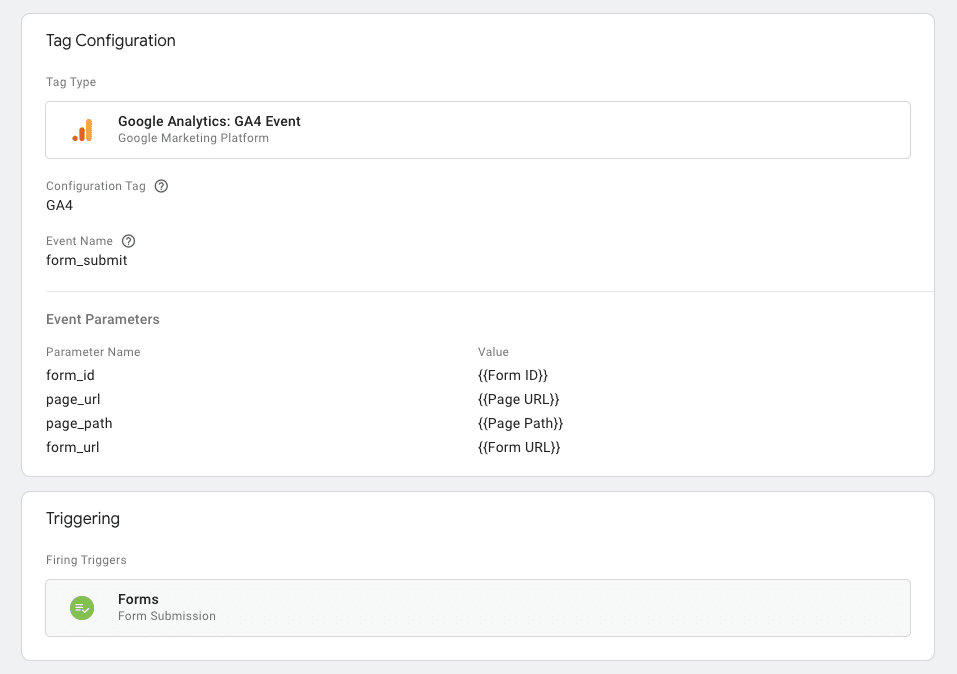957x674 pixels.
Task: Click the help icon beside Event Name
Action: pos(128,241)
